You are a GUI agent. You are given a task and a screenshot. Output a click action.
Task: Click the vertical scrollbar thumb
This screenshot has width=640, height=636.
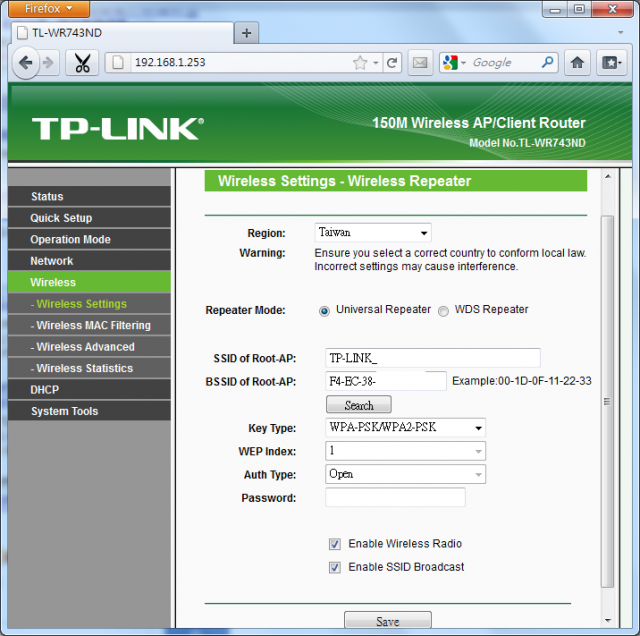[x=608, y=401]
